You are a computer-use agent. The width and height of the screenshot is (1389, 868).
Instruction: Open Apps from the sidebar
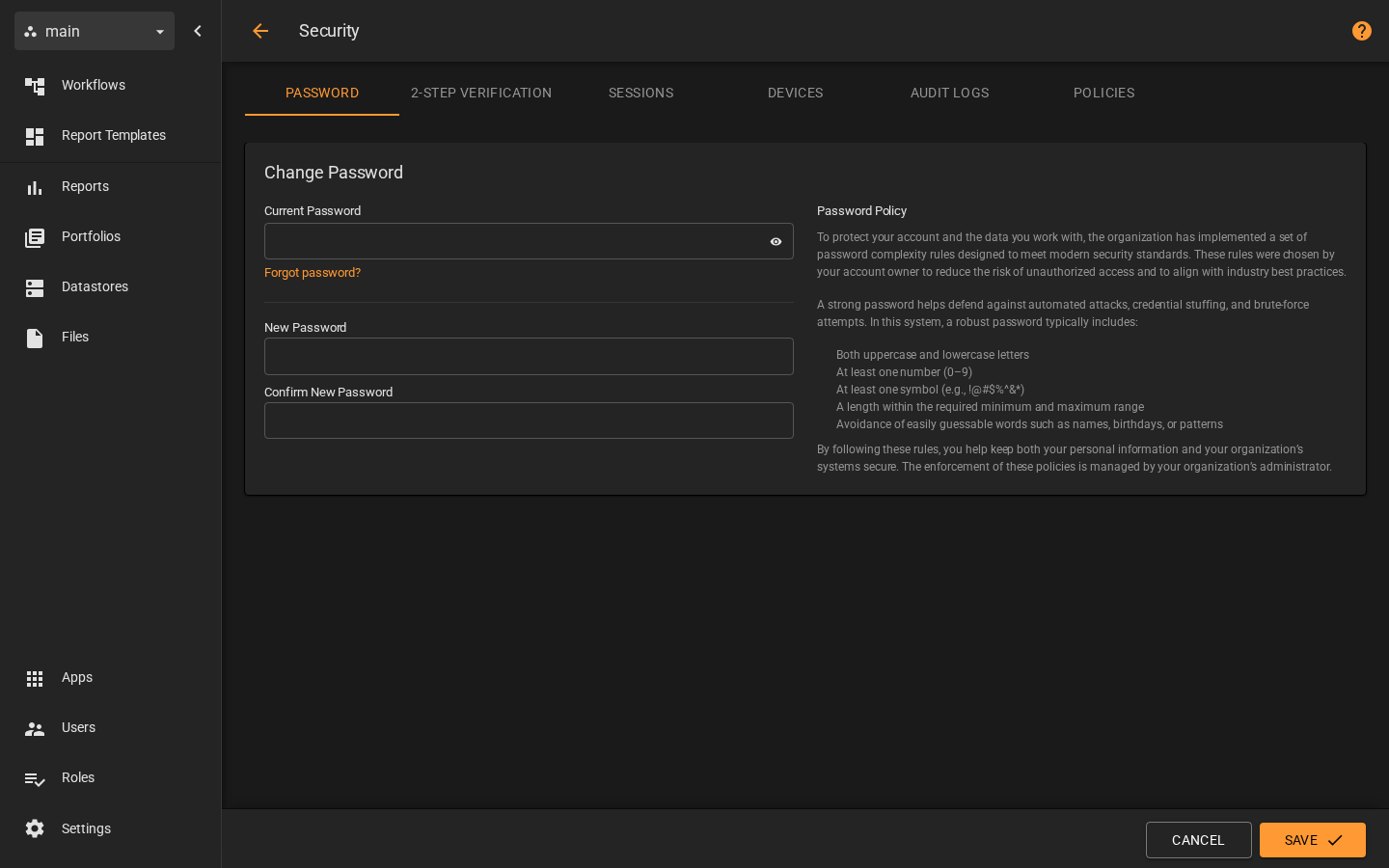110,677
